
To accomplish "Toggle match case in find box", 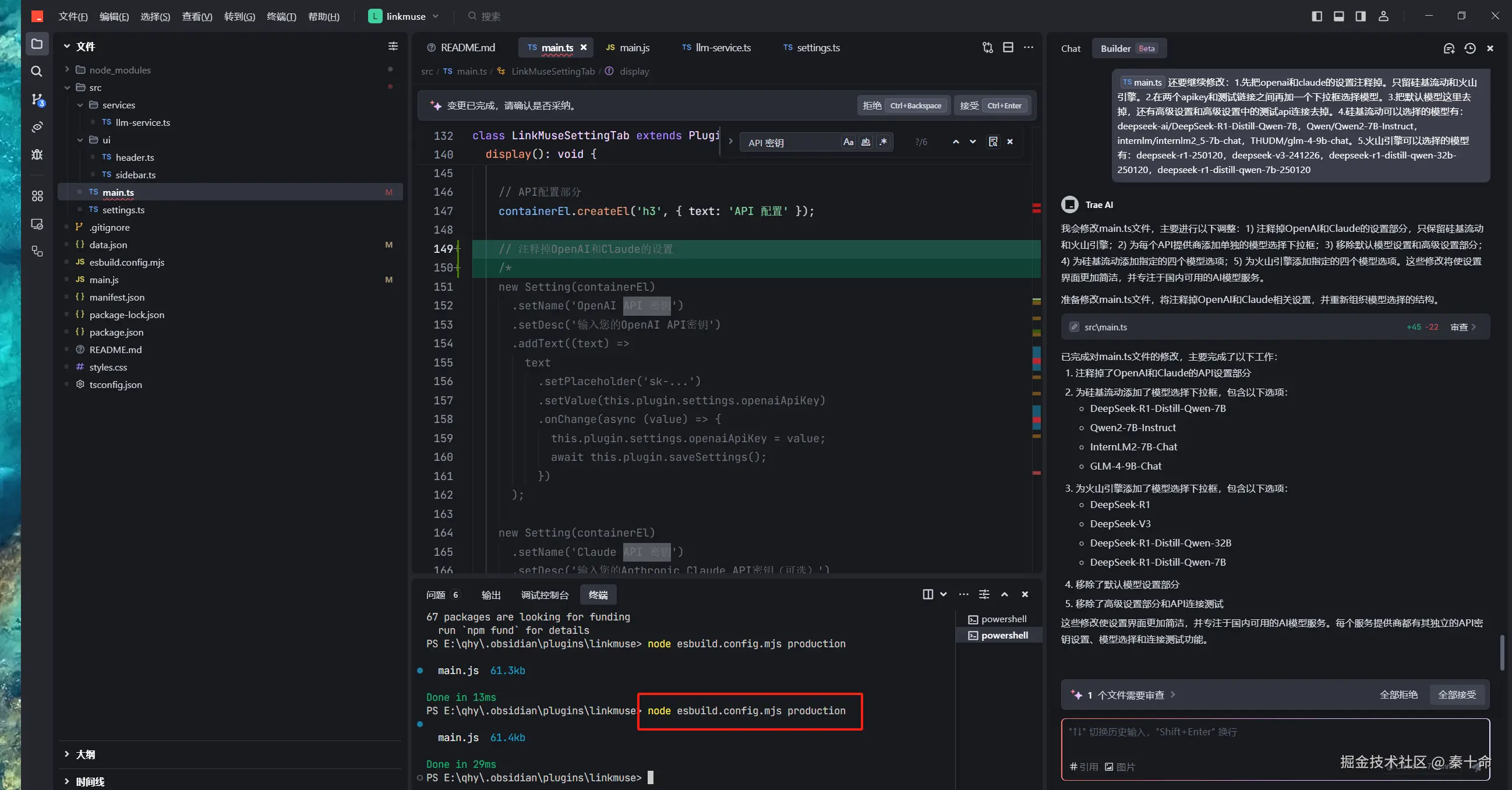I will [848, 142].
